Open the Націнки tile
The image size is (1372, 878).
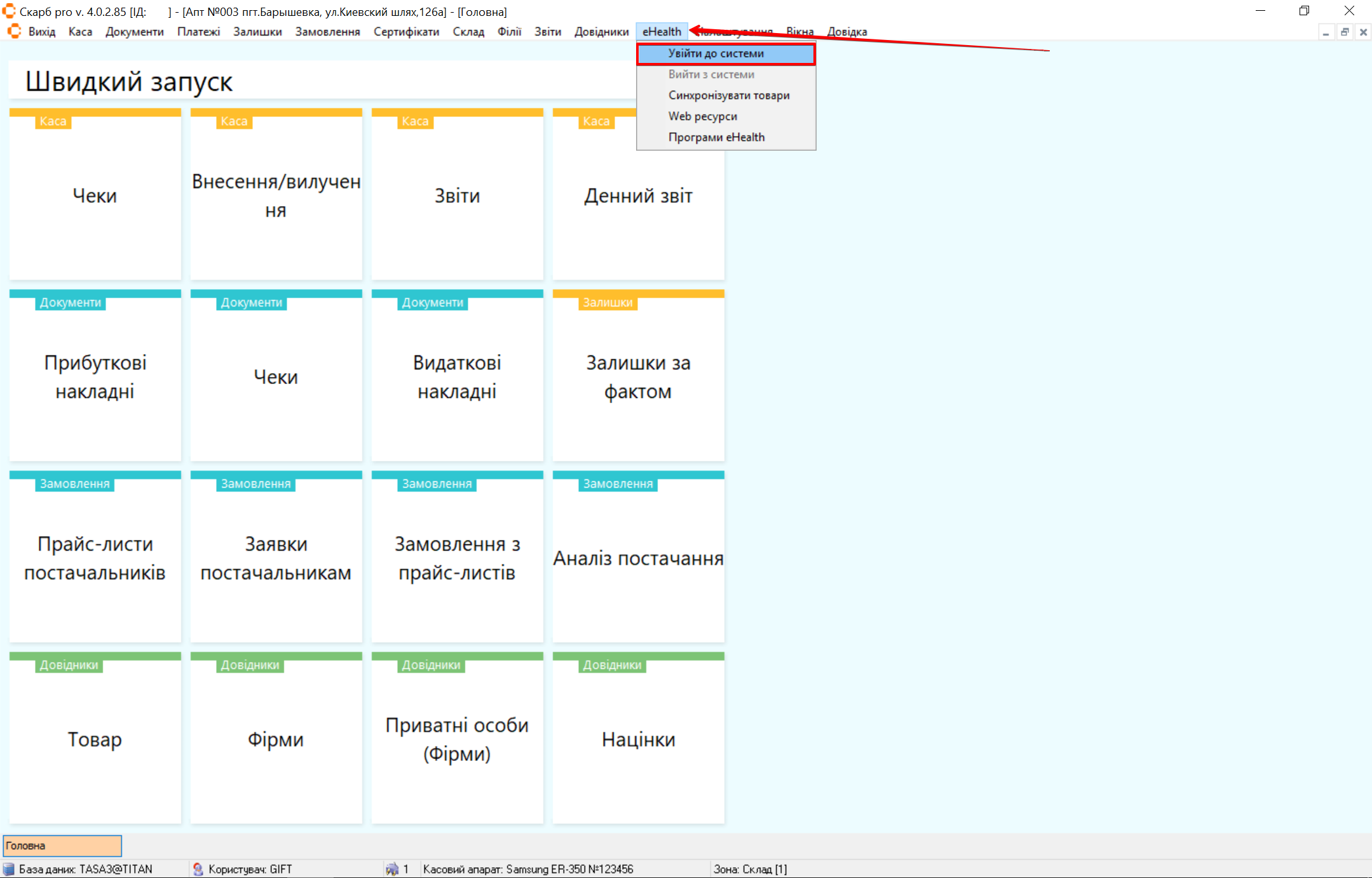click(x=638, y=739)
